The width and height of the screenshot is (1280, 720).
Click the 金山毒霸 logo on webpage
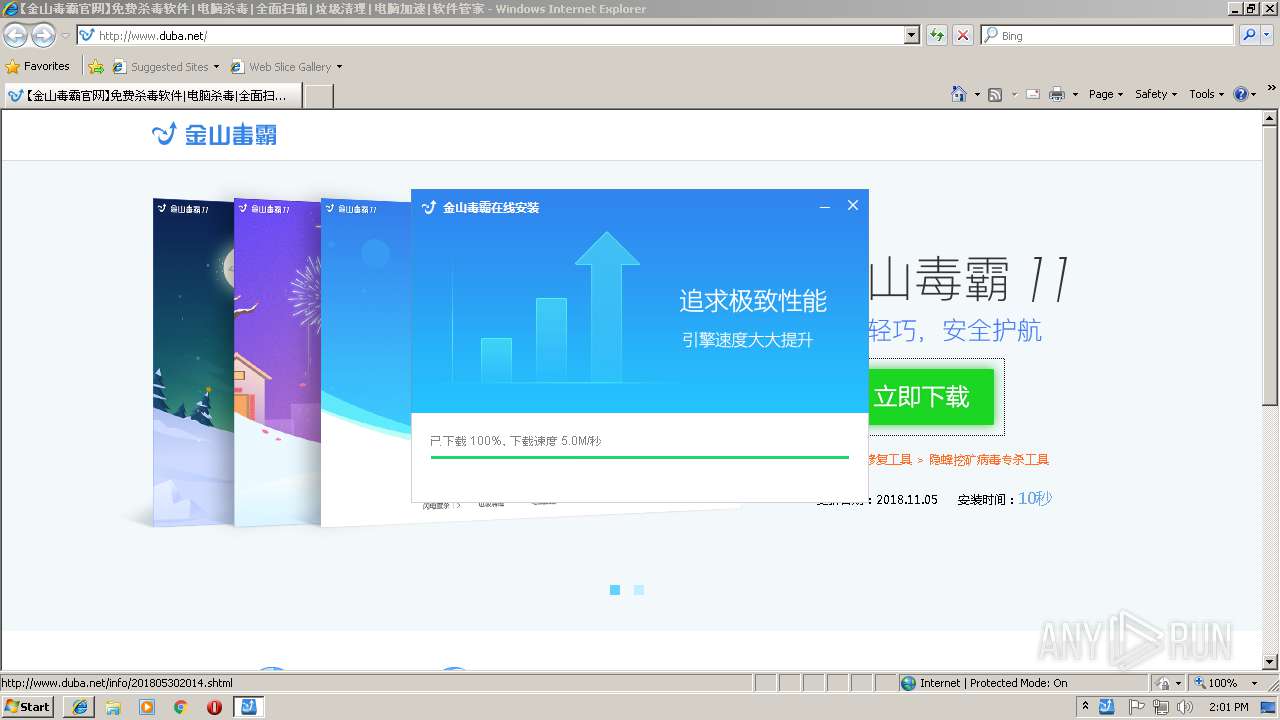214,134
